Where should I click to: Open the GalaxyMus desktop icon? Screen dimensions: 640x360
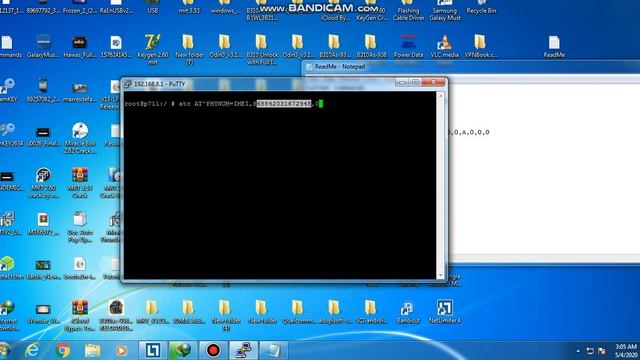point(43,47)
